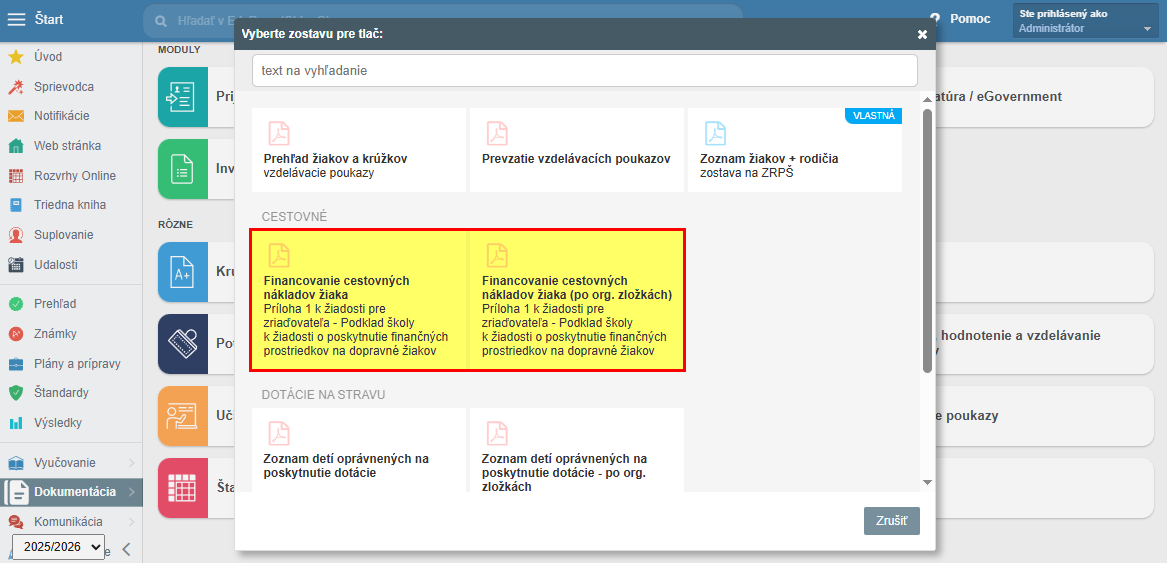Click the Rozvrhy Online calendar icon
This screenshot has height=563, width=1167.
(16, 176)
